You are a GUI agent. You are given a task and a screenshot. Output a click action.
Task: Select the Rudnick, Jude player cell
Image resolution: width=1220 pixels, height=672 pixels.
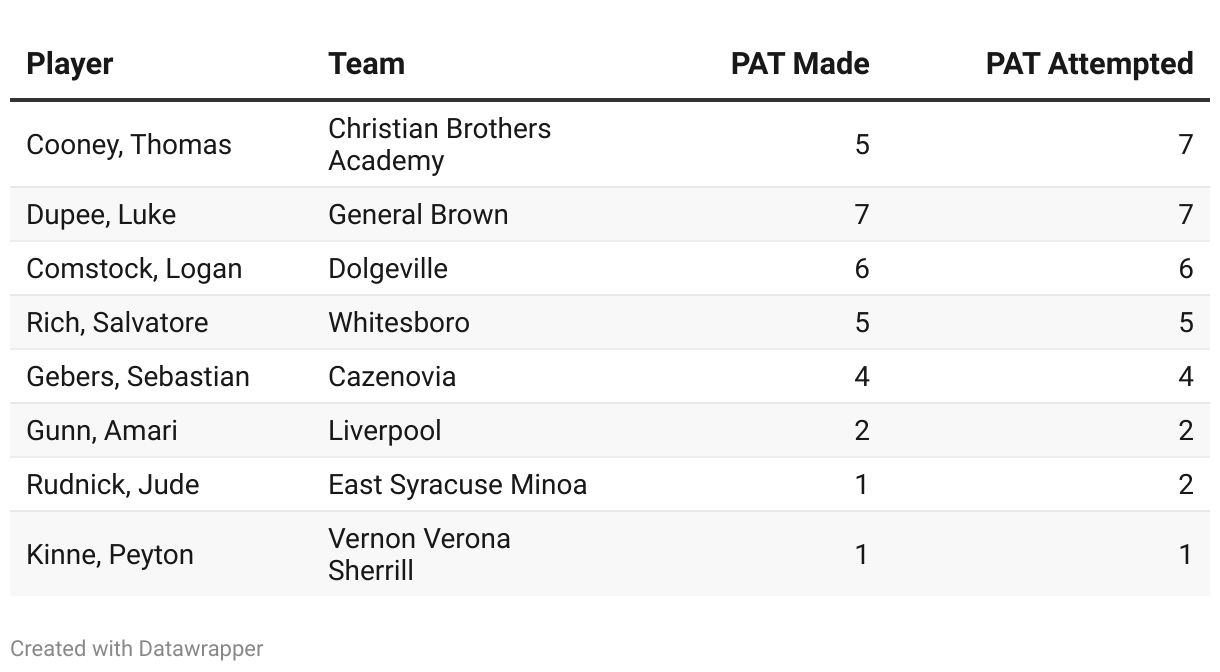[x=113, y=485]
